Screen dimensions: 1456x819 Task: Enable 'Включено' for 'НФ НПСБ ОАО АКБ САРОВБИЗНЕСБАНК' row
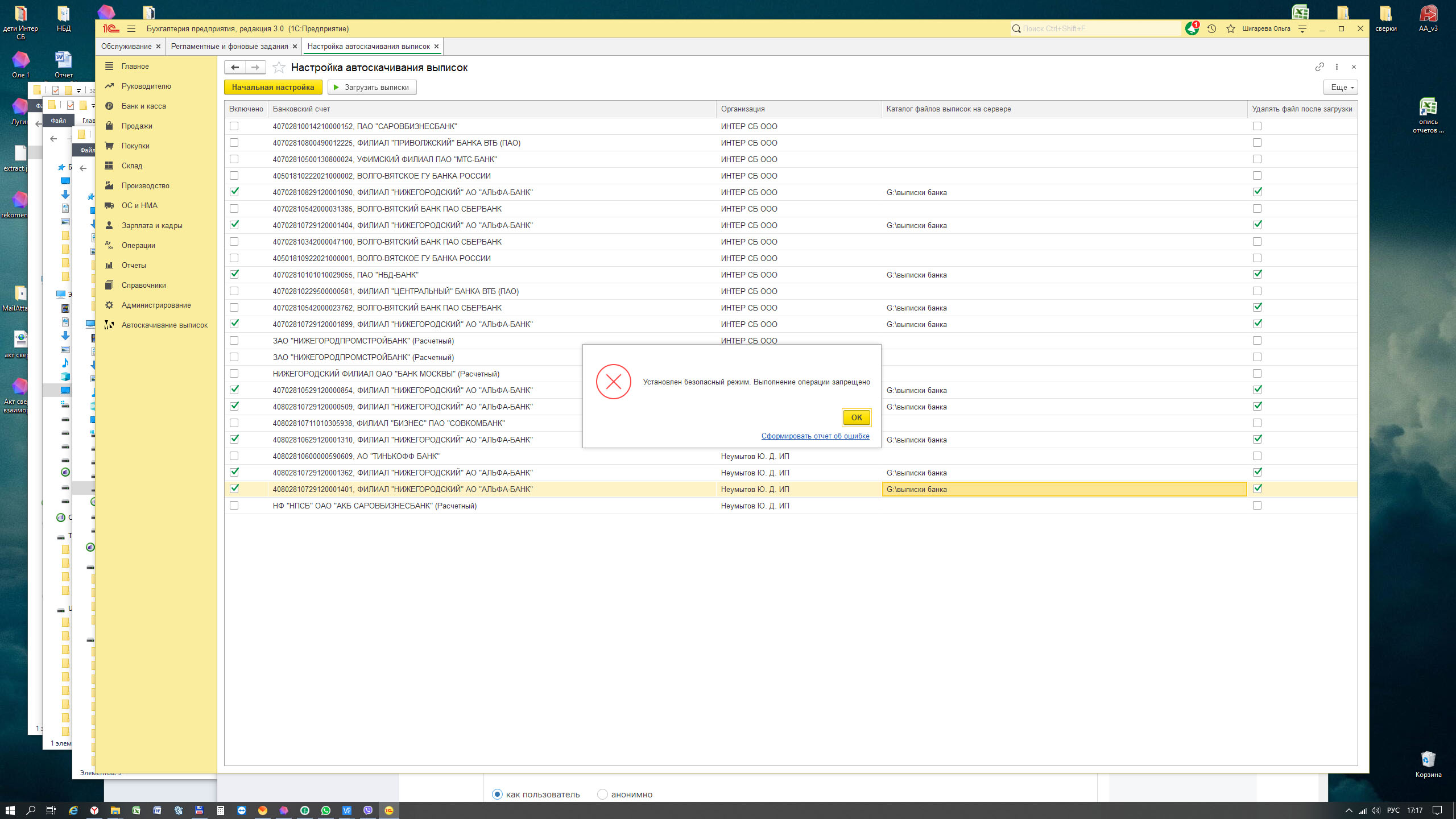tap(234, 506)
